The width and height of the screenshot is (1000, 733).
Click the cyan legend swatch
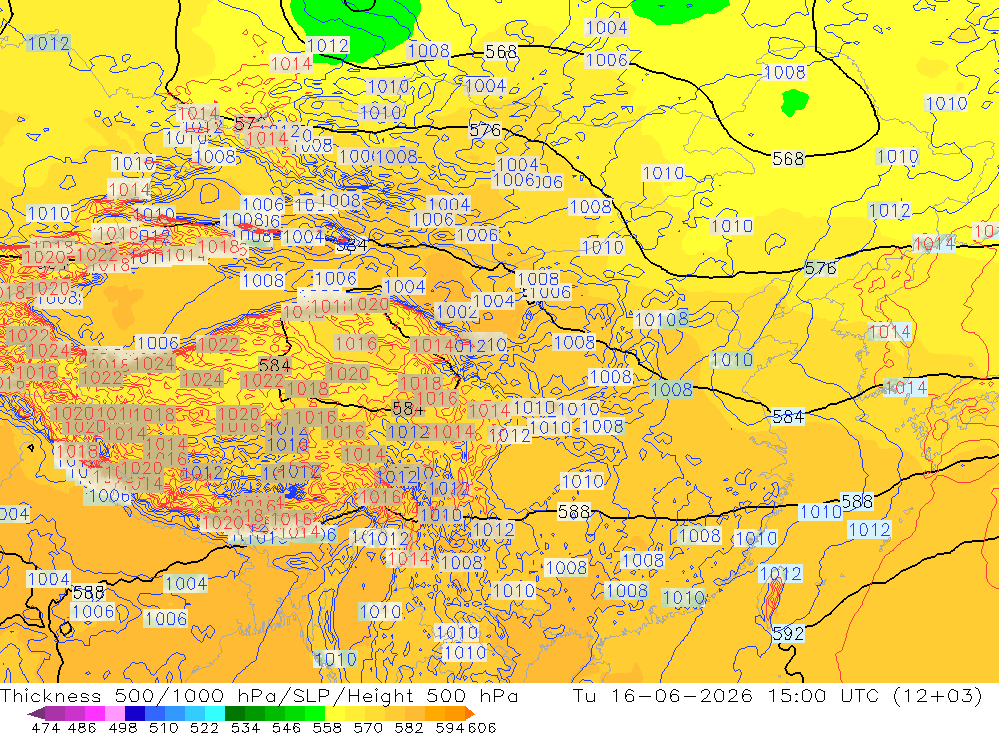[x=214, y=713]
